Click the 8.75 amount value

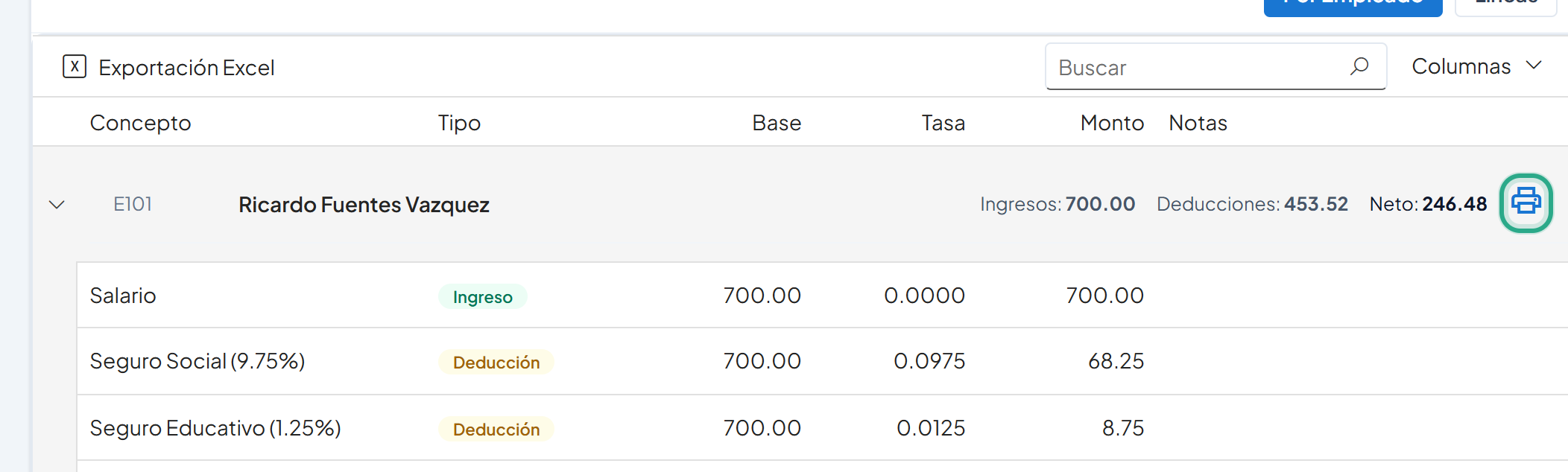(1123, 428)
